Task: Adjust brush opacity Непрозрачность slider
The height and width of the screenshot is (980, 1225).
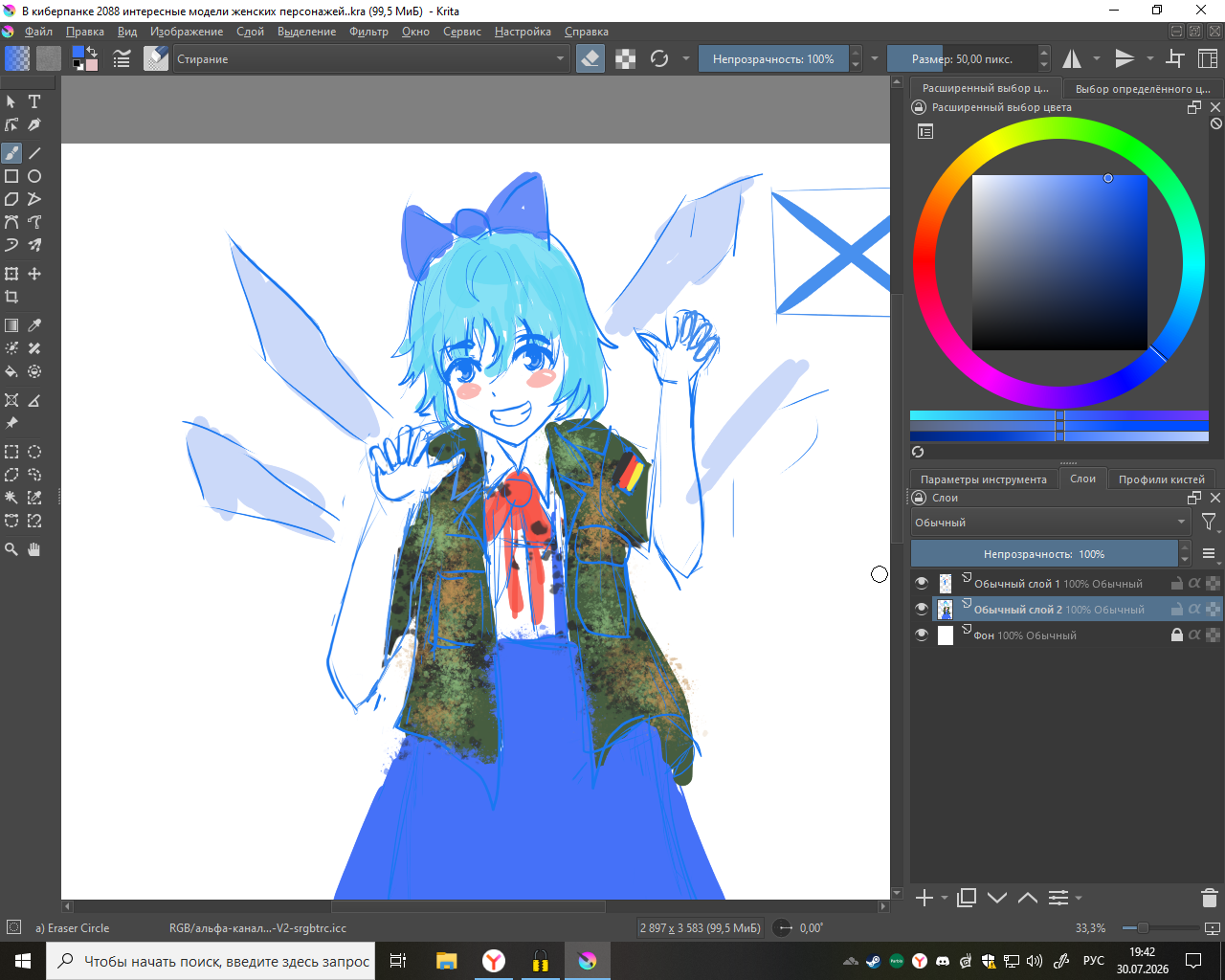Action: pos(773,58)
